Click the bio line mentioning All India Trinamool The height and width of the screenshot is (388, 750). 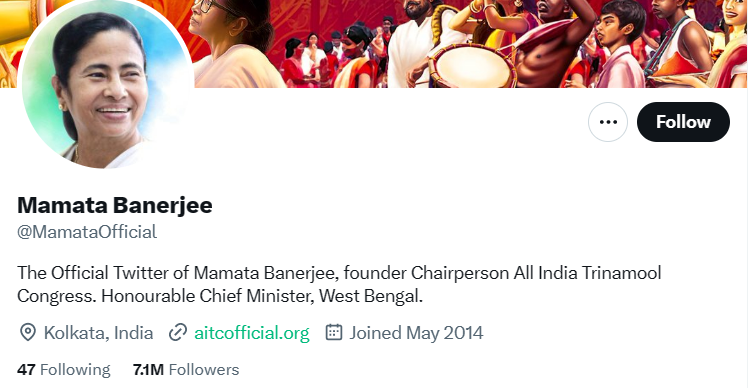tap(340, 273)
